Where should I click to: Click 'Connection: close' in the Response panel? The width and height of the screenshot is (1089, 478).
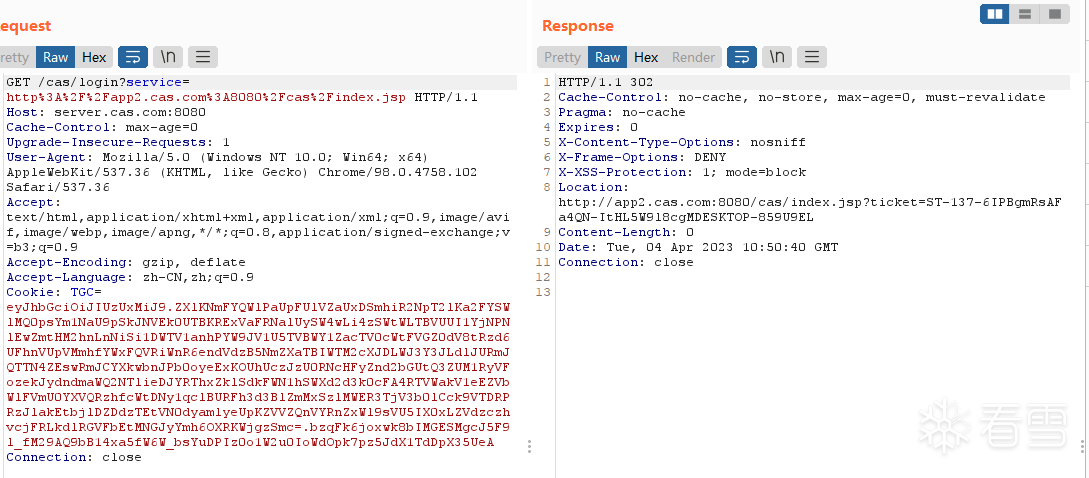click(626, 262)
